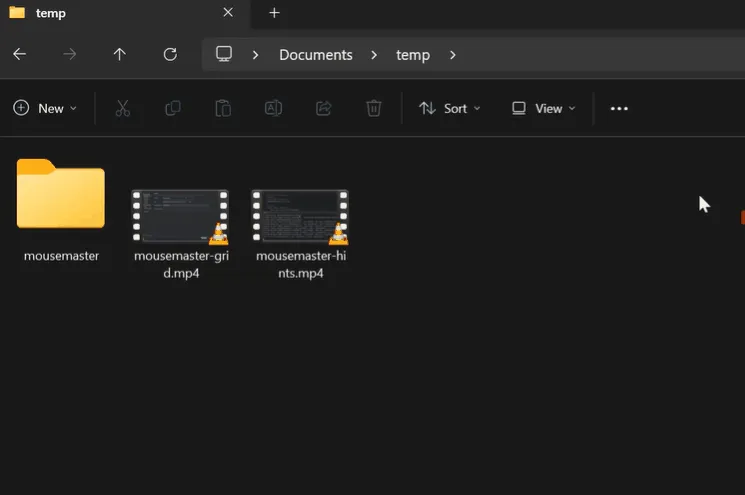The height and width of the screenshot is (495, 745).
Task: Open the New item dropdown
Action: 45,108
